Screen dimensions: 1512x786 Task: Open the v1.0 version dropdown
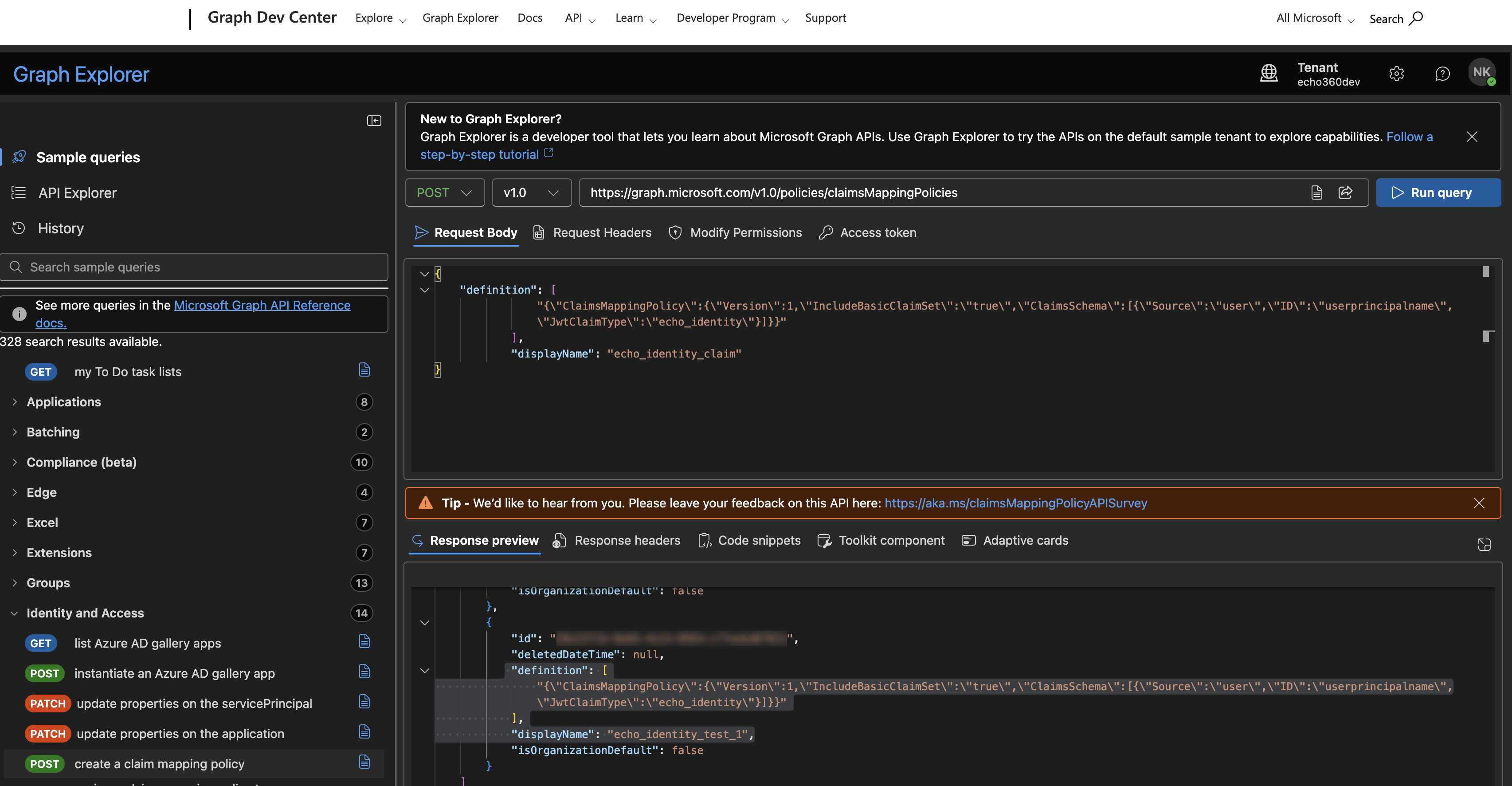point(531,193)
